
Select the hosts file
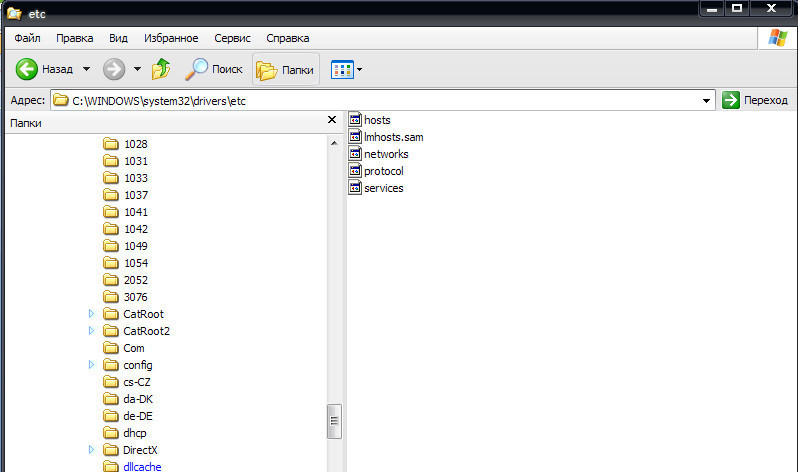click(x=377, y=120)
